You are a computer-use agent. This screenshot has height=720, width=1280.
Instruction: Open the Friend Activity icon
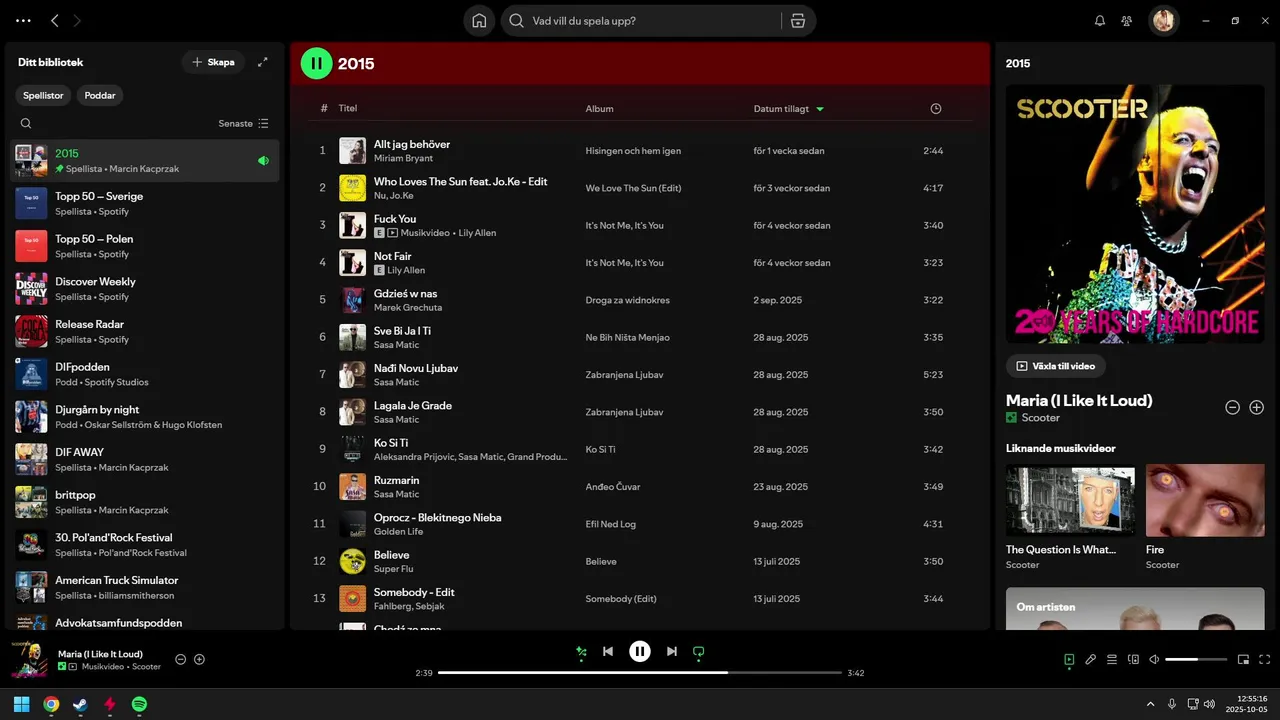pos(1127,20)
